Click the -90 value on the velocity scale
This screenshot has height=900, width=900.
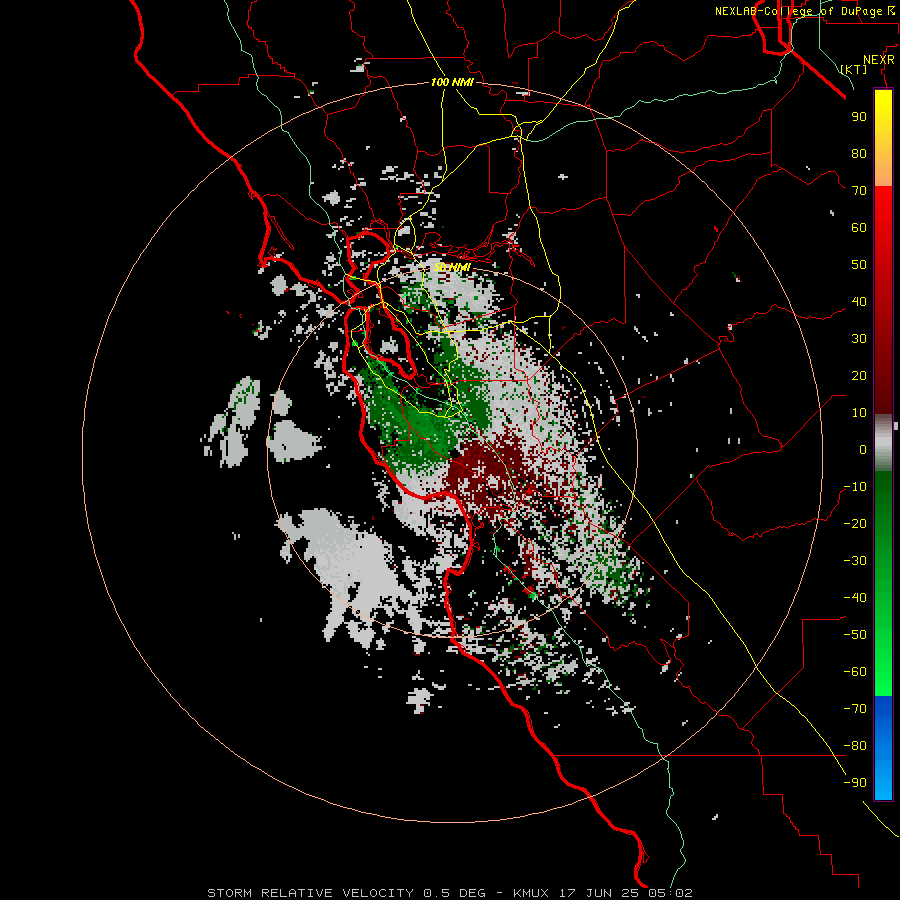pyautogui.click(x=855, y=783)
